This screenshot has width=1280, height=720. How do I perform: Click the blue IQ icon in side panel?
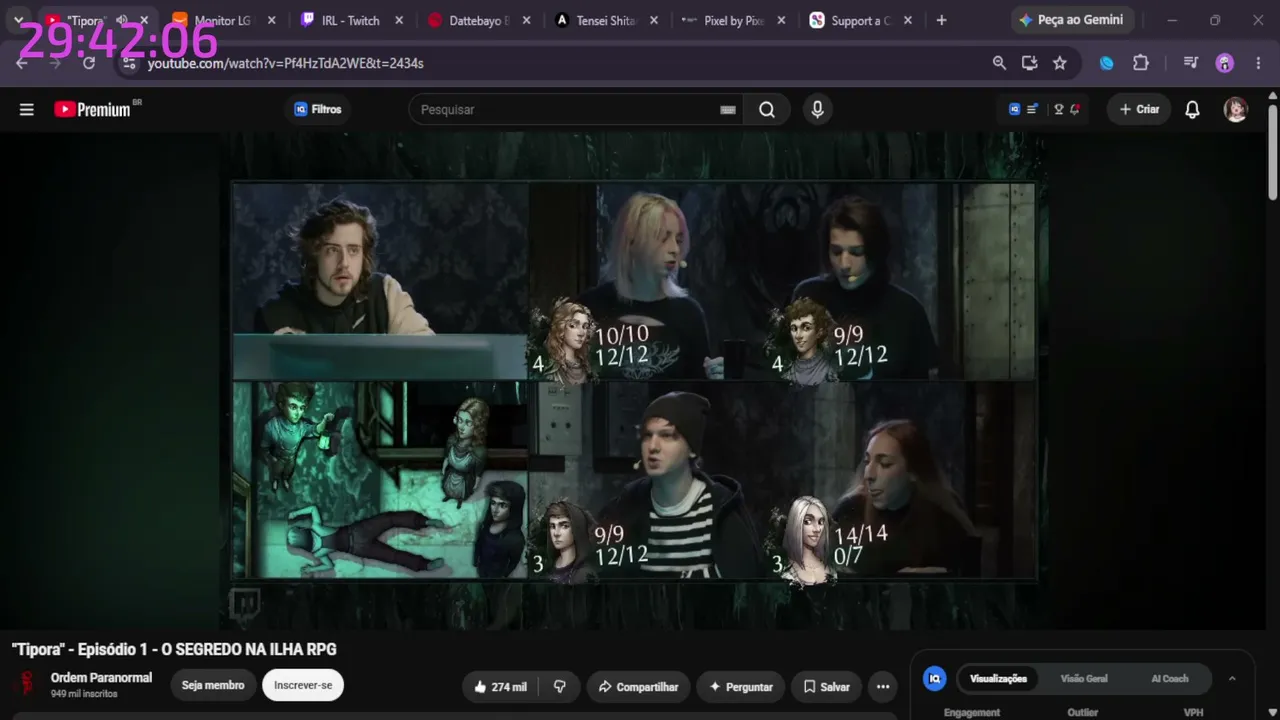coord(935,679)
